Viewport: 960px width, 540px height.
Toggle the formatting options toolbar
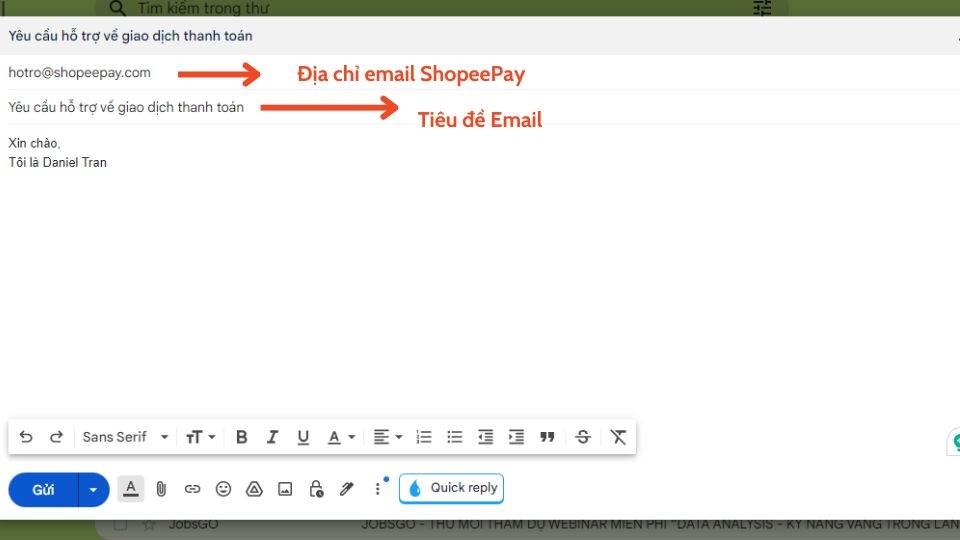pos(130,489)
